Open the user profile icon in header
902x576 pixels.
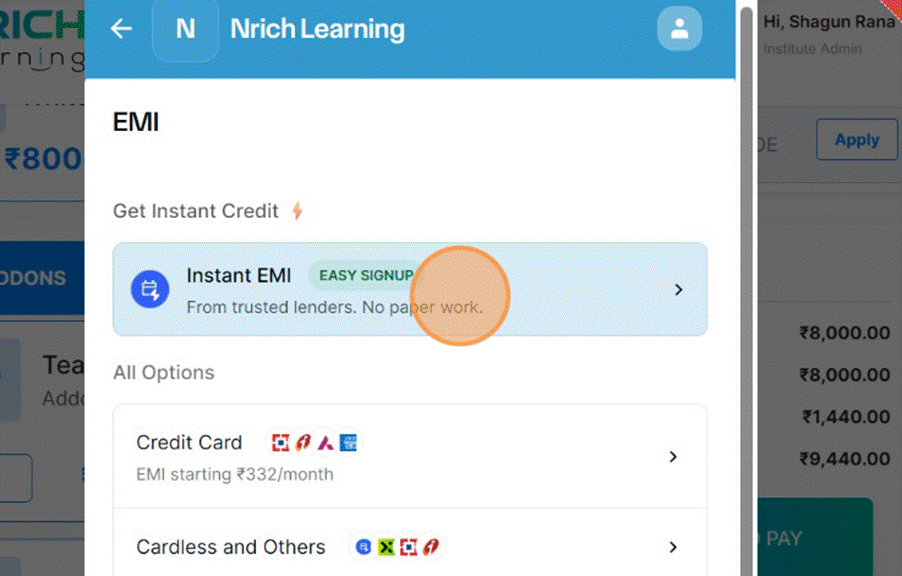pos(679,29)
